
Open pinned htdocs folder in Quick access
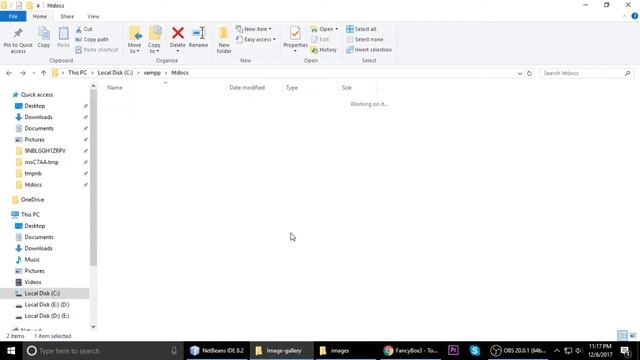pyautogui.click(x=33, y=185)
